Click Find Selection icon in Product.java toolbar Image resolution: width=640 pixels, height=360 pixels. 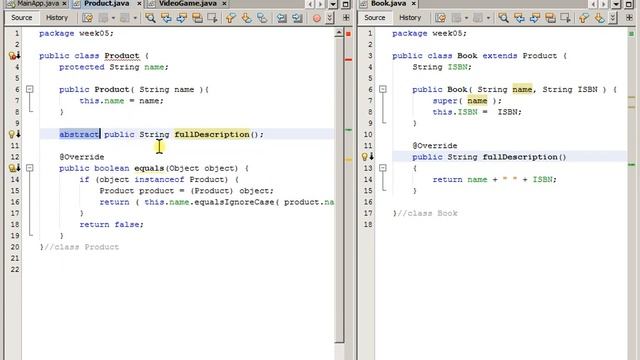(x=150, y=18)
